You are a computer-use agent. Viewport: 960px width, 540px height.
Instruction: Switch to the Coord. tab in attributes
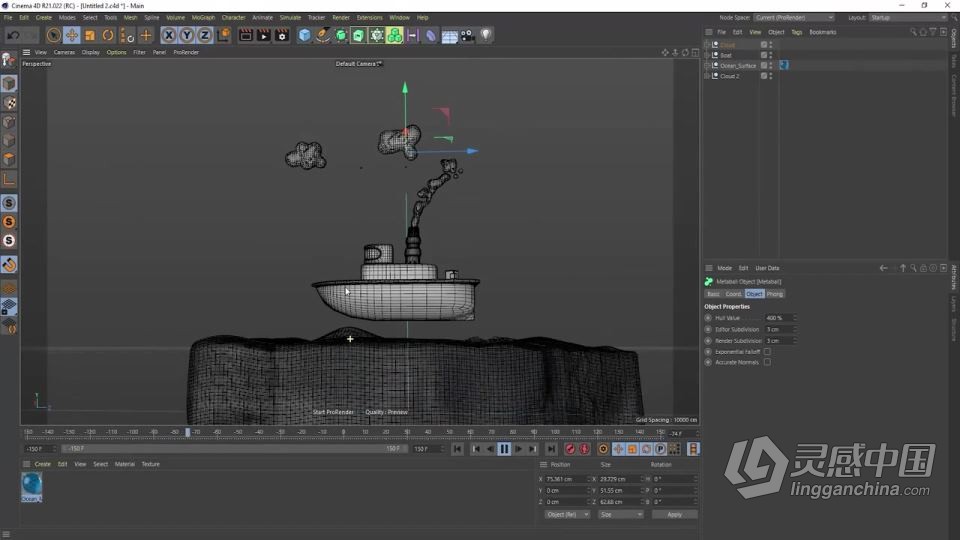click(x=733, y=294)
